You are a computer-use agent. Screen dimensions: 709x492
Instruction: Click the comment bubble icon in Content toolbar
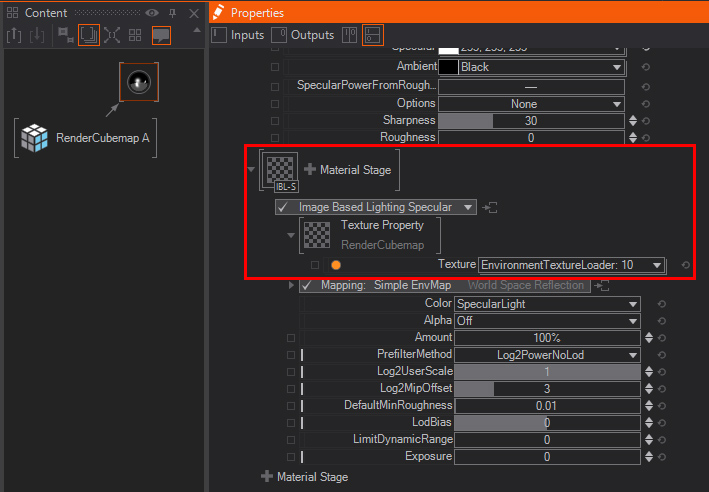161,35
